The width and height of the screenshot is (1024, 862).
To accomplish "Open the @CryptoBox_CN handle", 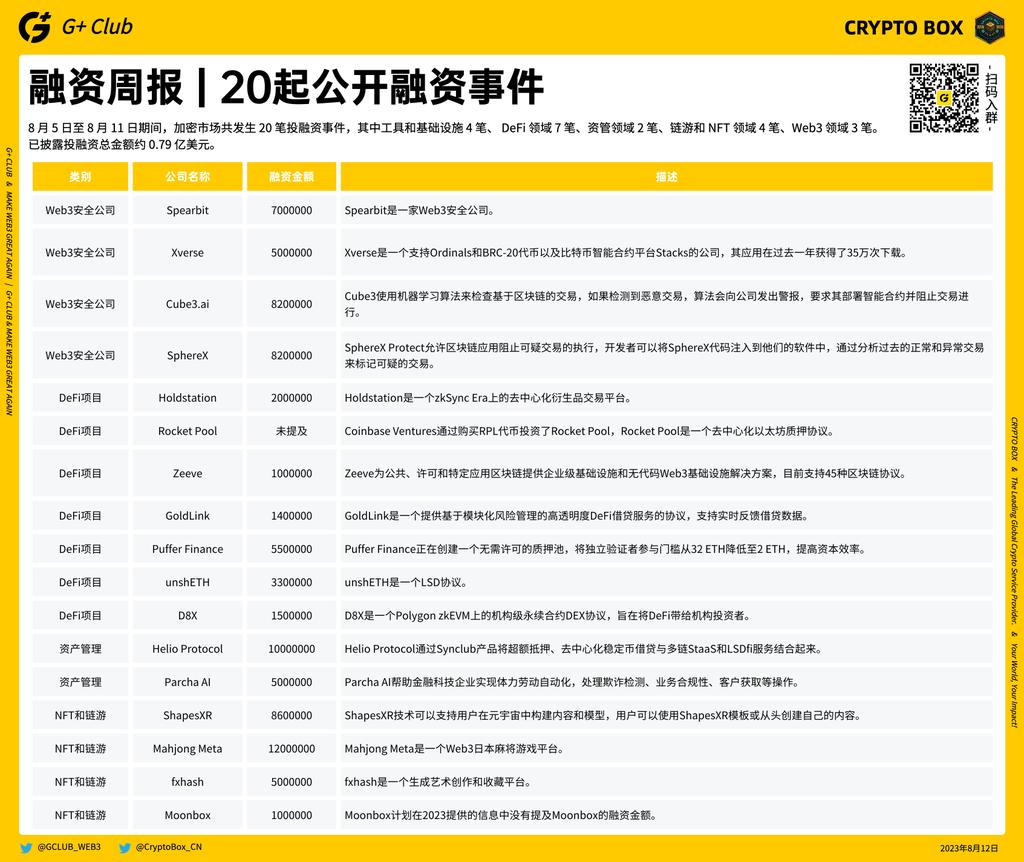I will 168,847.
